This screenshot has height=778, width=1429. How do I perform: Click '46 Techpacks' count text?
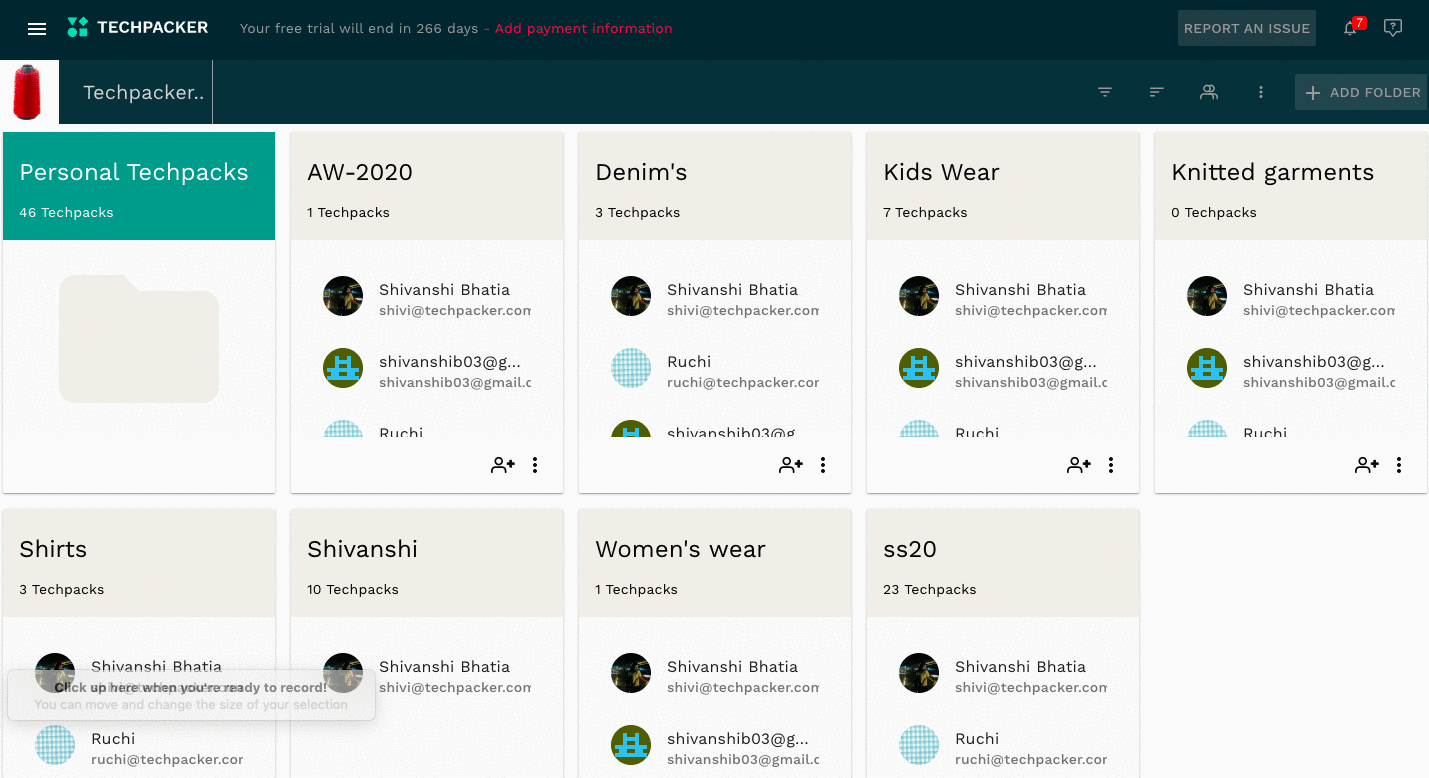[x=66, y=212]
